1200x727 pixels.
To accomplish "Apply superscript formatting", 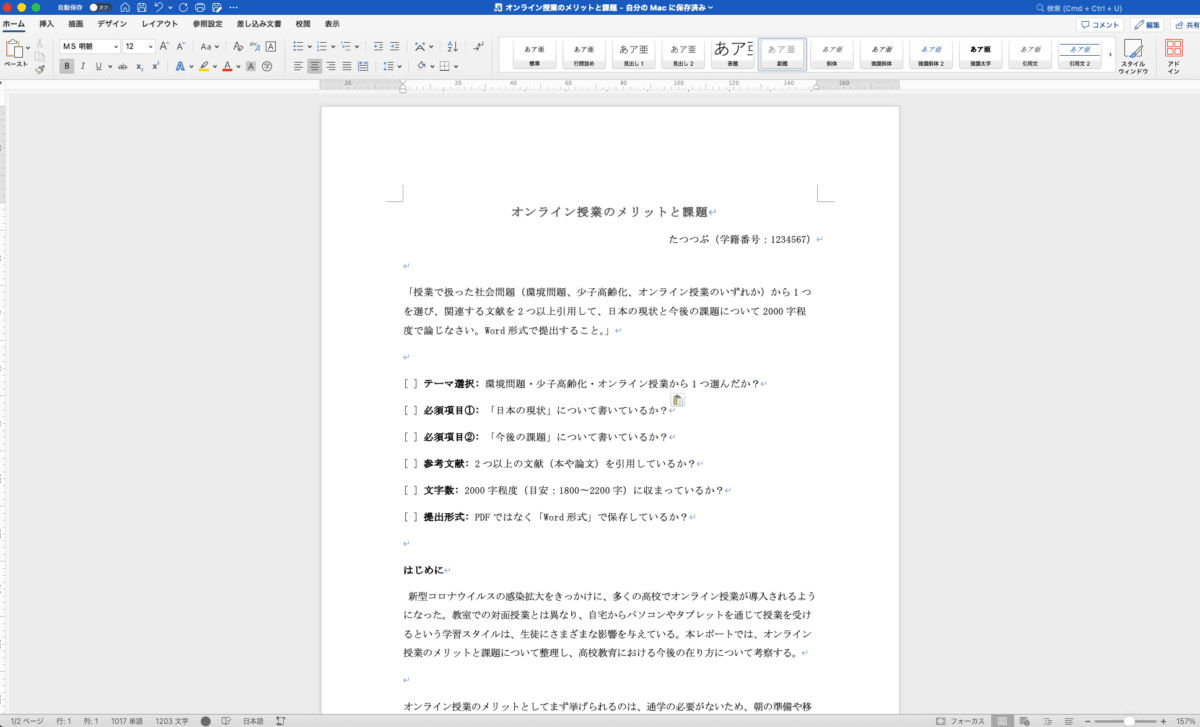I will (155, 66).
